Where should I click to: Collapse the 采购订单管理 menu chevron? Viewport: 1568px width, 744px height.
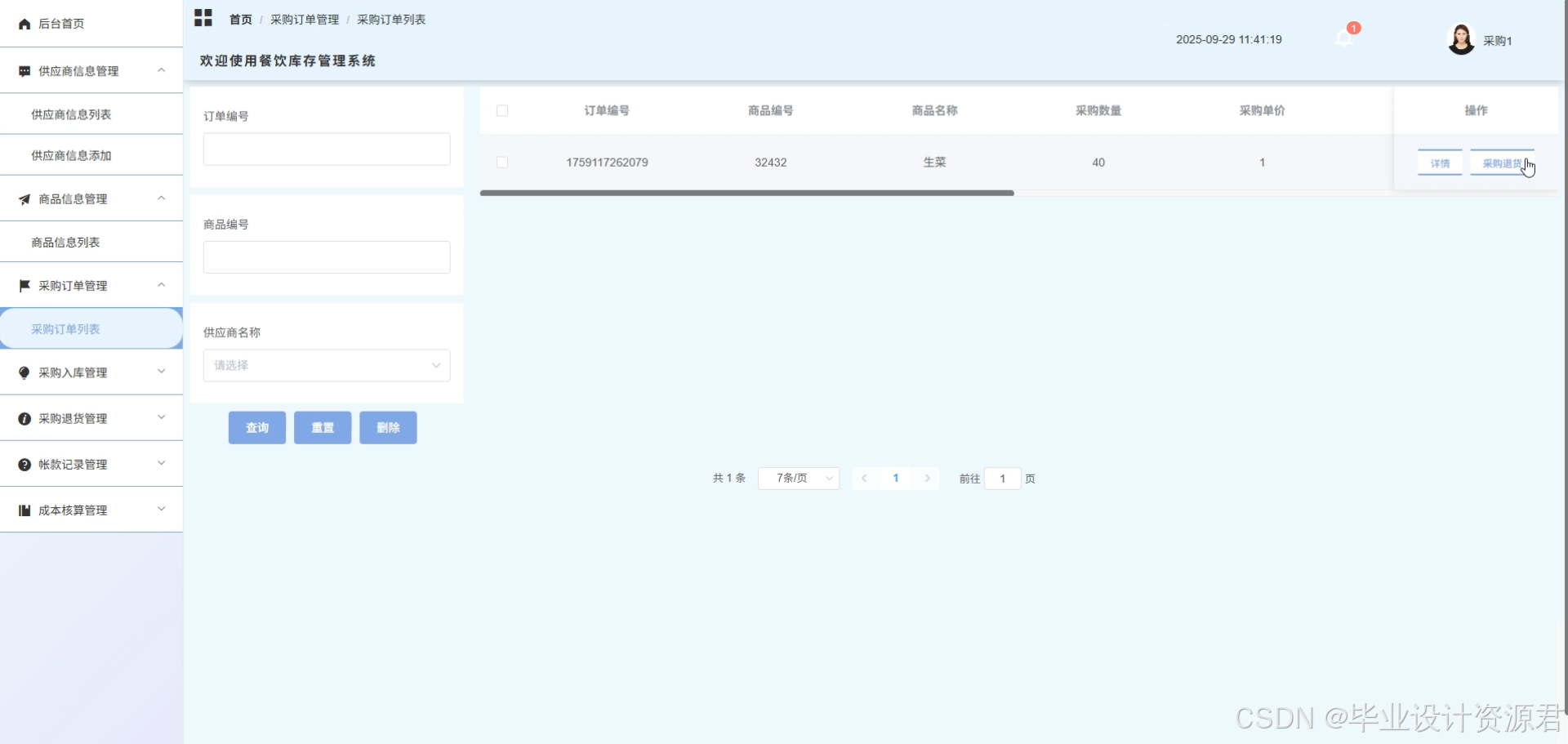pos(162,285)
